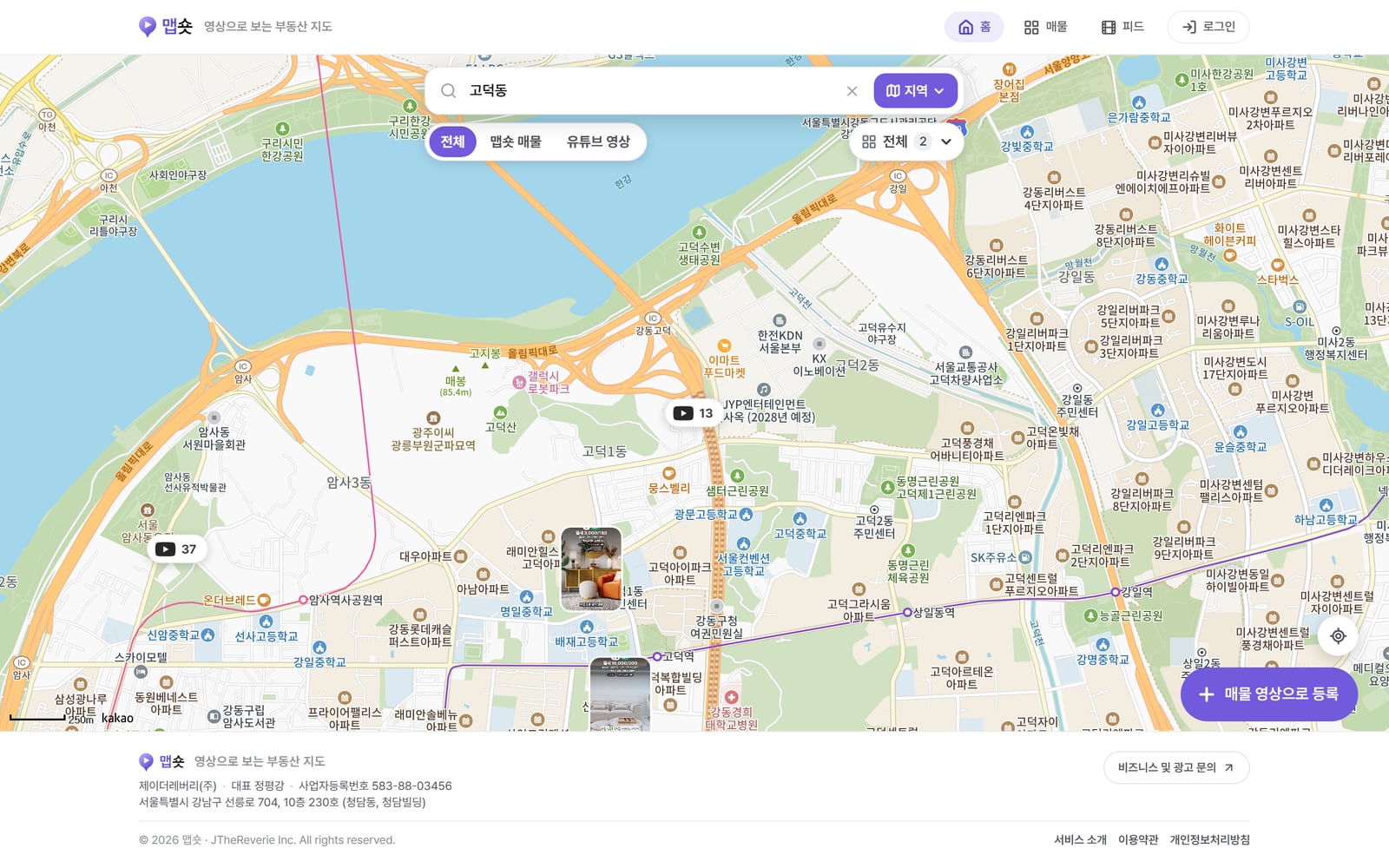Viewport: 1389px width, 868px height.
Task: Click the kakao map attribution logo
Action: click(x=117, y=718)
